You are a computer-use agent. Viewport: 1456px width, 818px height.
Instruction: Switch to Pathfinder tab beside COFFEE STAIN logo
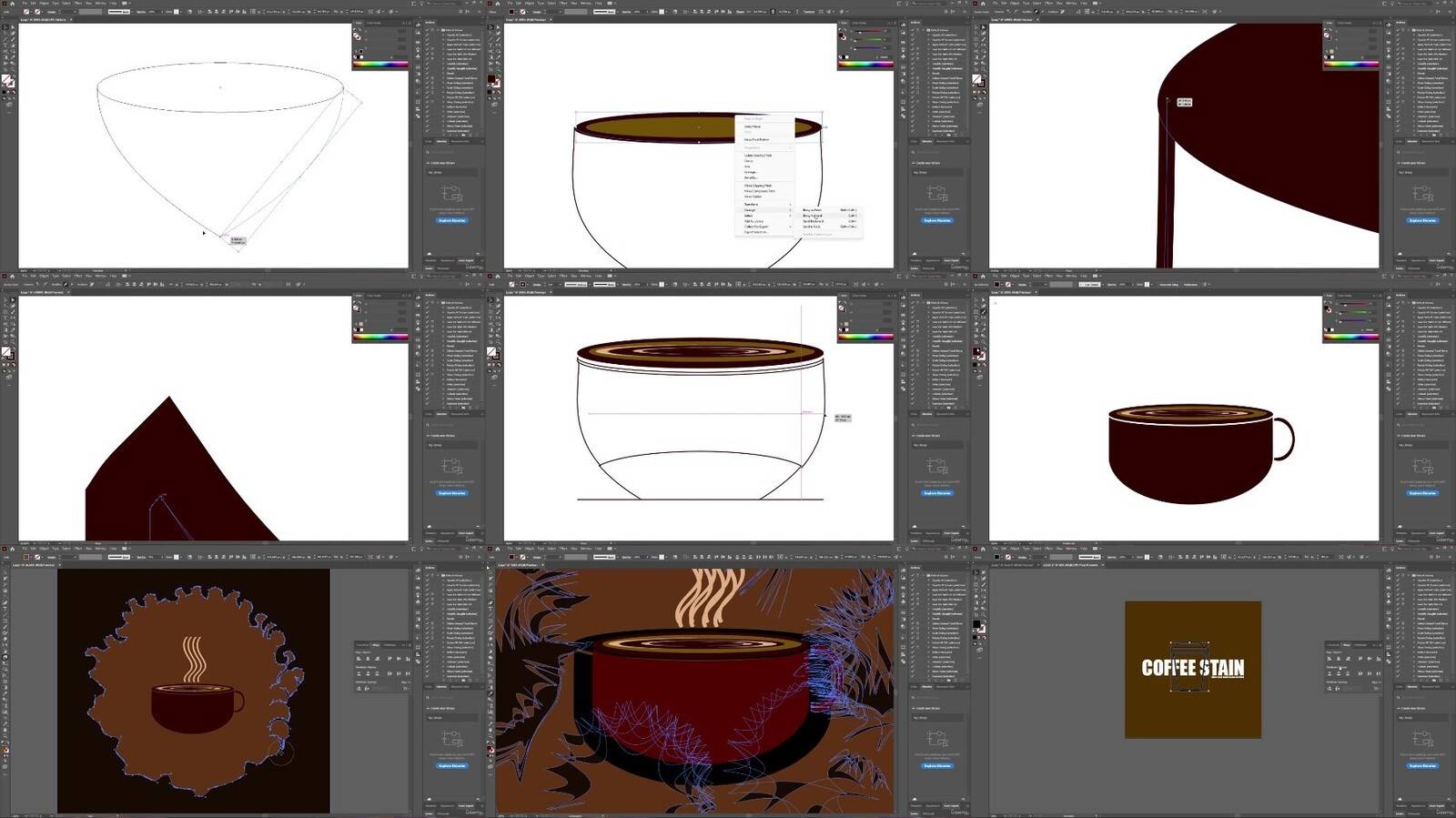tap(1360, 645)
